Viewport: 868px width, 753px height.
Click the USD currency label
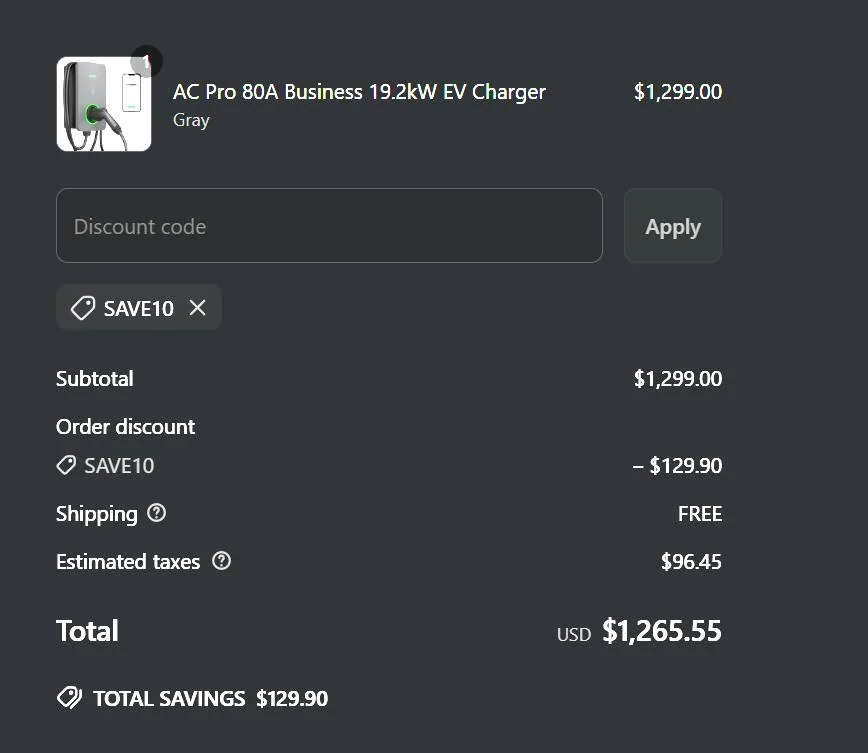point(573,634)
